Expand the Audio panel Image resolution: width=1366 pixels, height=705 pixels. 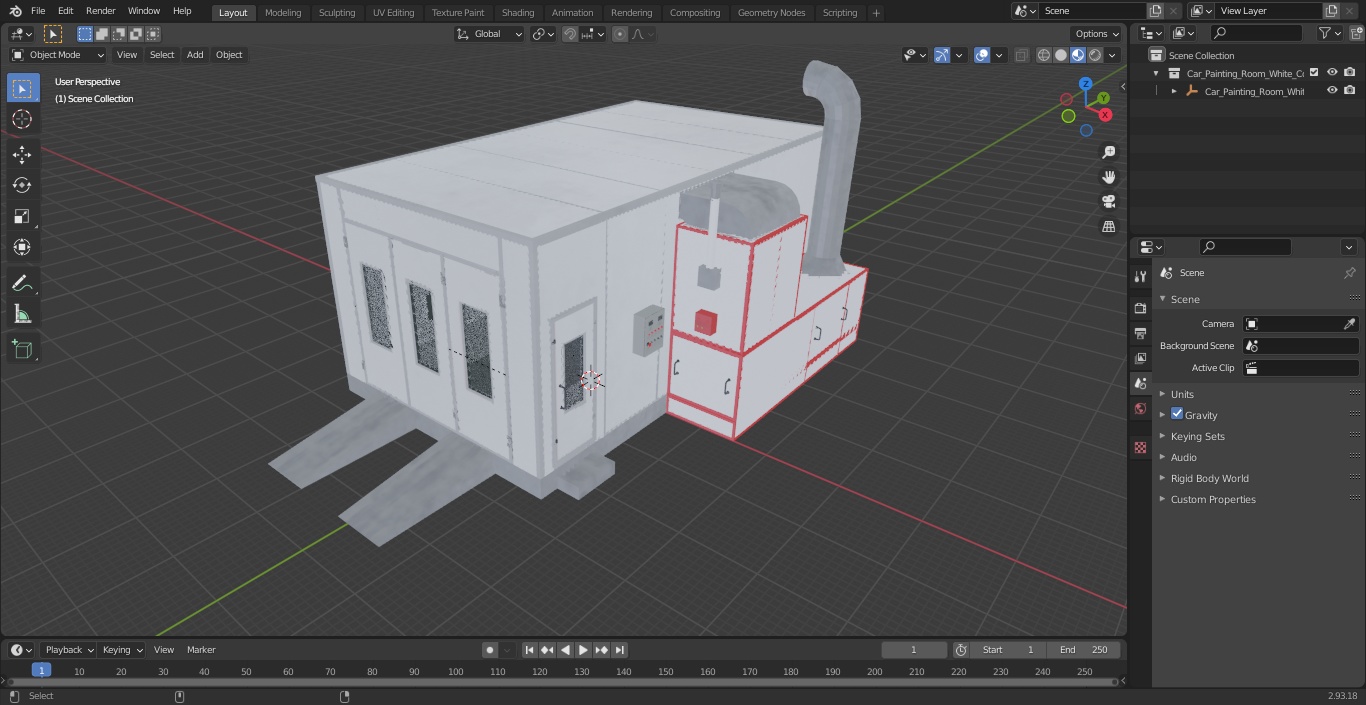pyautogui.click(x=1183, y=457)
